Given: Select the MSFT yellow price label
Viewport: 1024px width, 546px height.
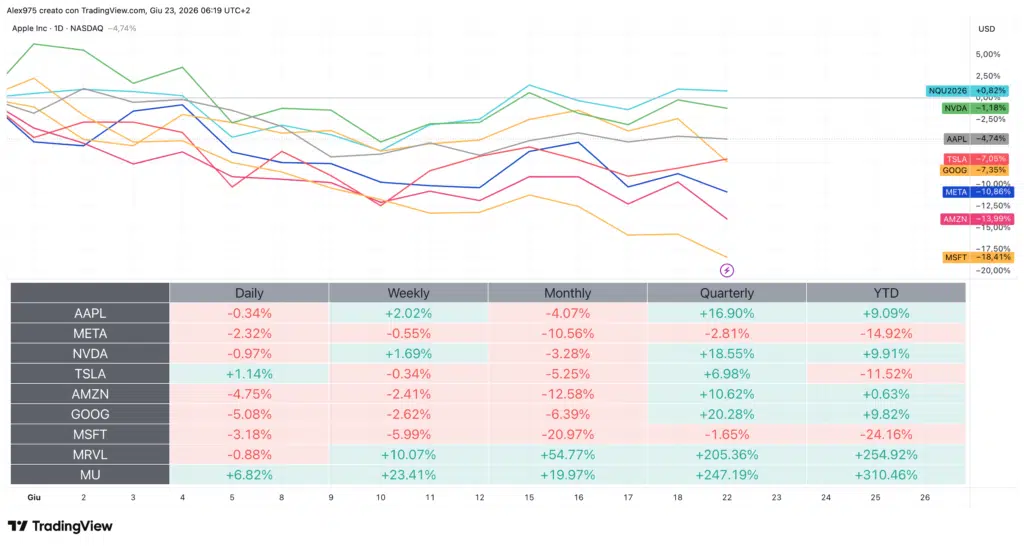Looking at the screenshot, I should [978, 257].
